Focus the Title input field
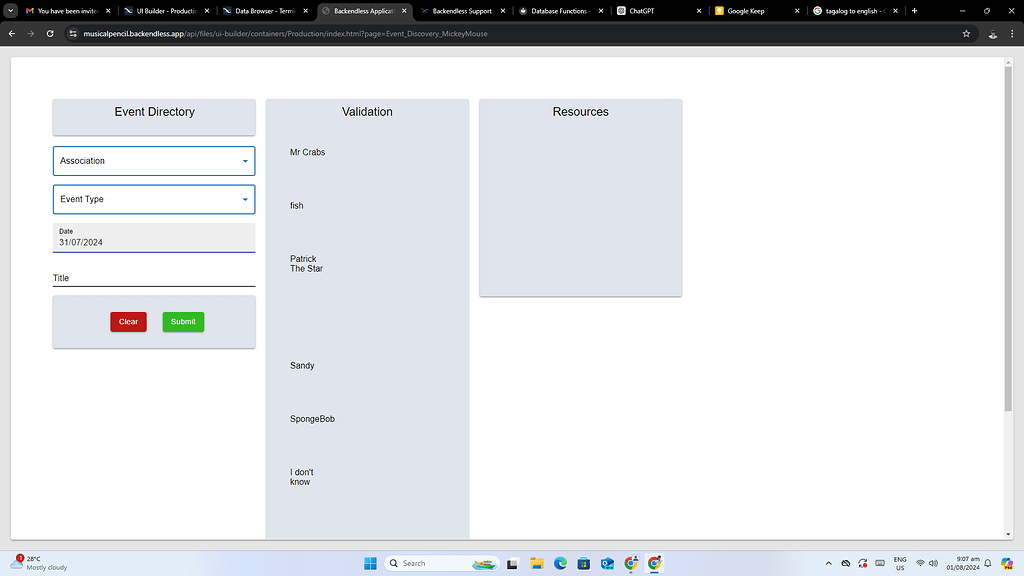This screenshot has height=576, width=1024. coord(154,278)
